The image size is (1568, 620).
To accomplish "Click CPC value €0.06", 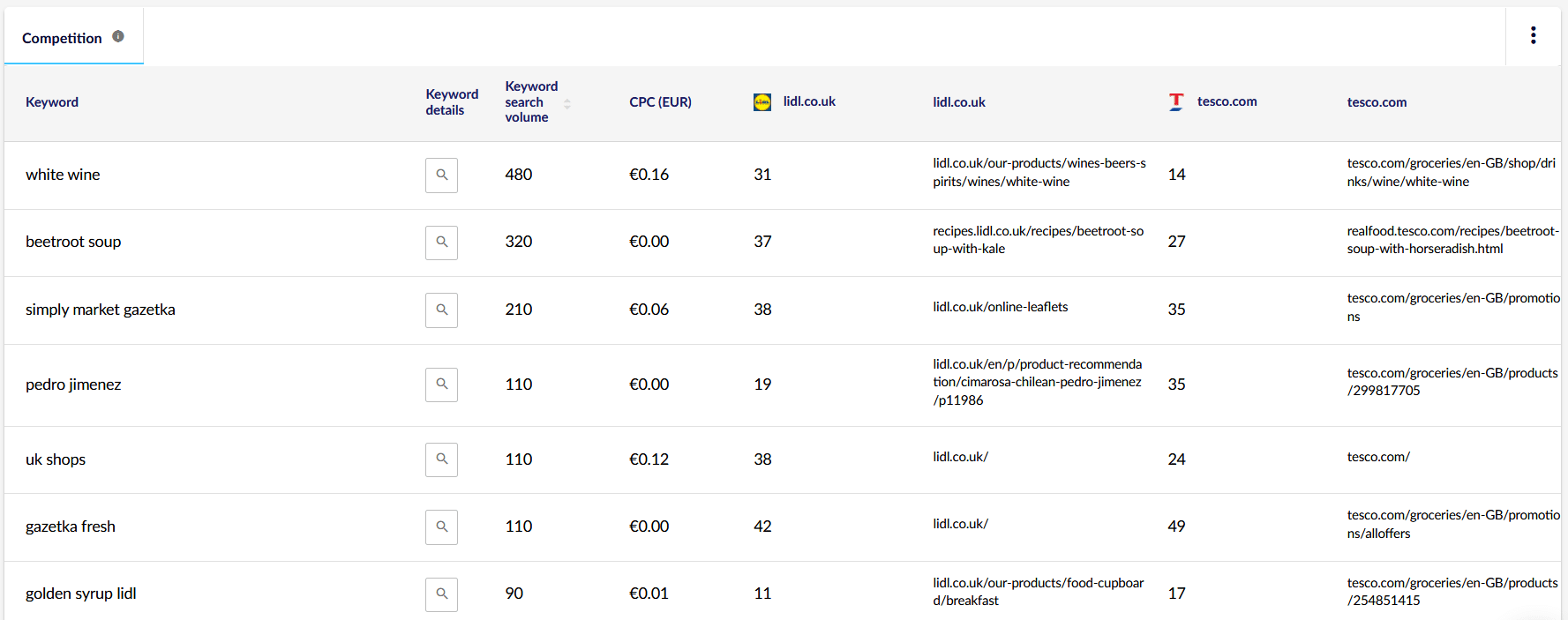I will pyautogui.click(x=649, y=310).
